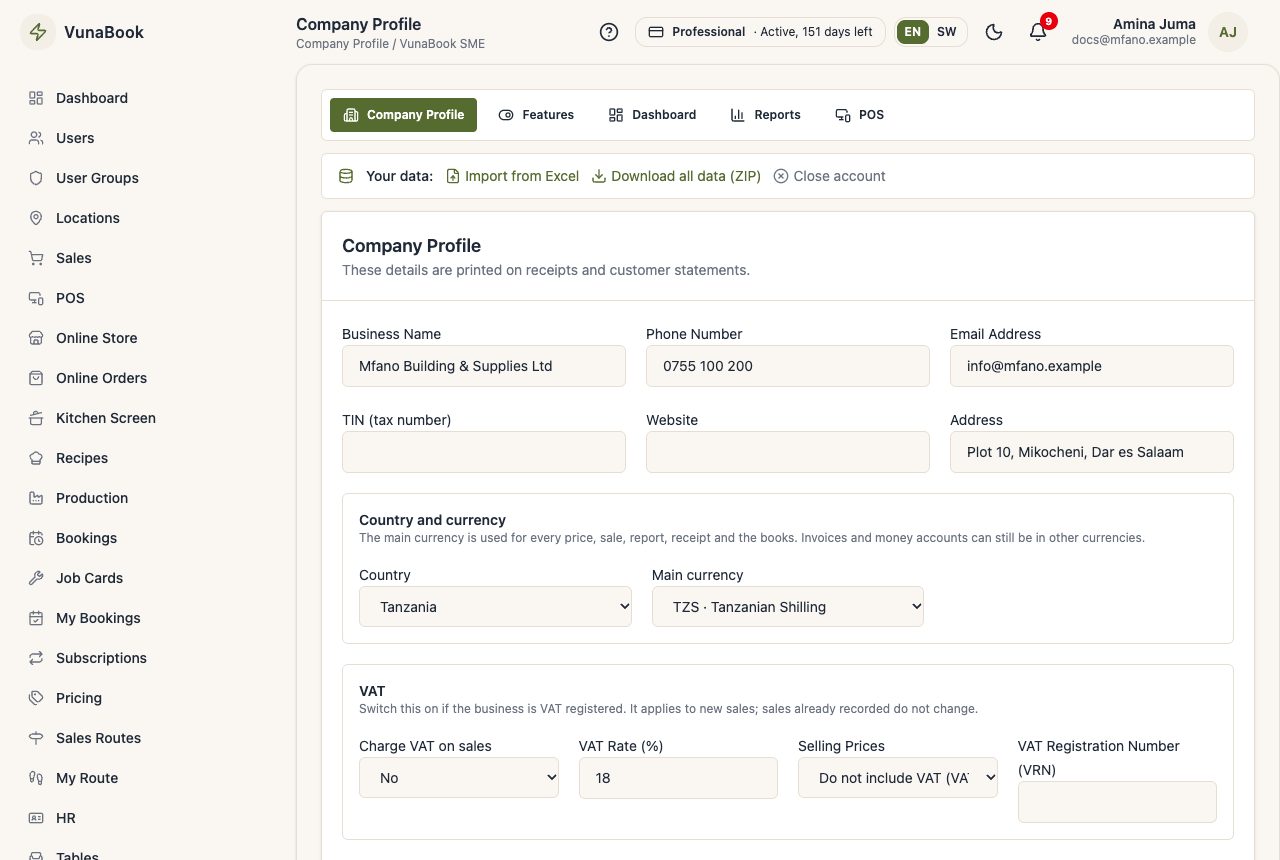Switch to the Features tab
This screenshot has height=860, width=1280.
(x=536, y=115)
